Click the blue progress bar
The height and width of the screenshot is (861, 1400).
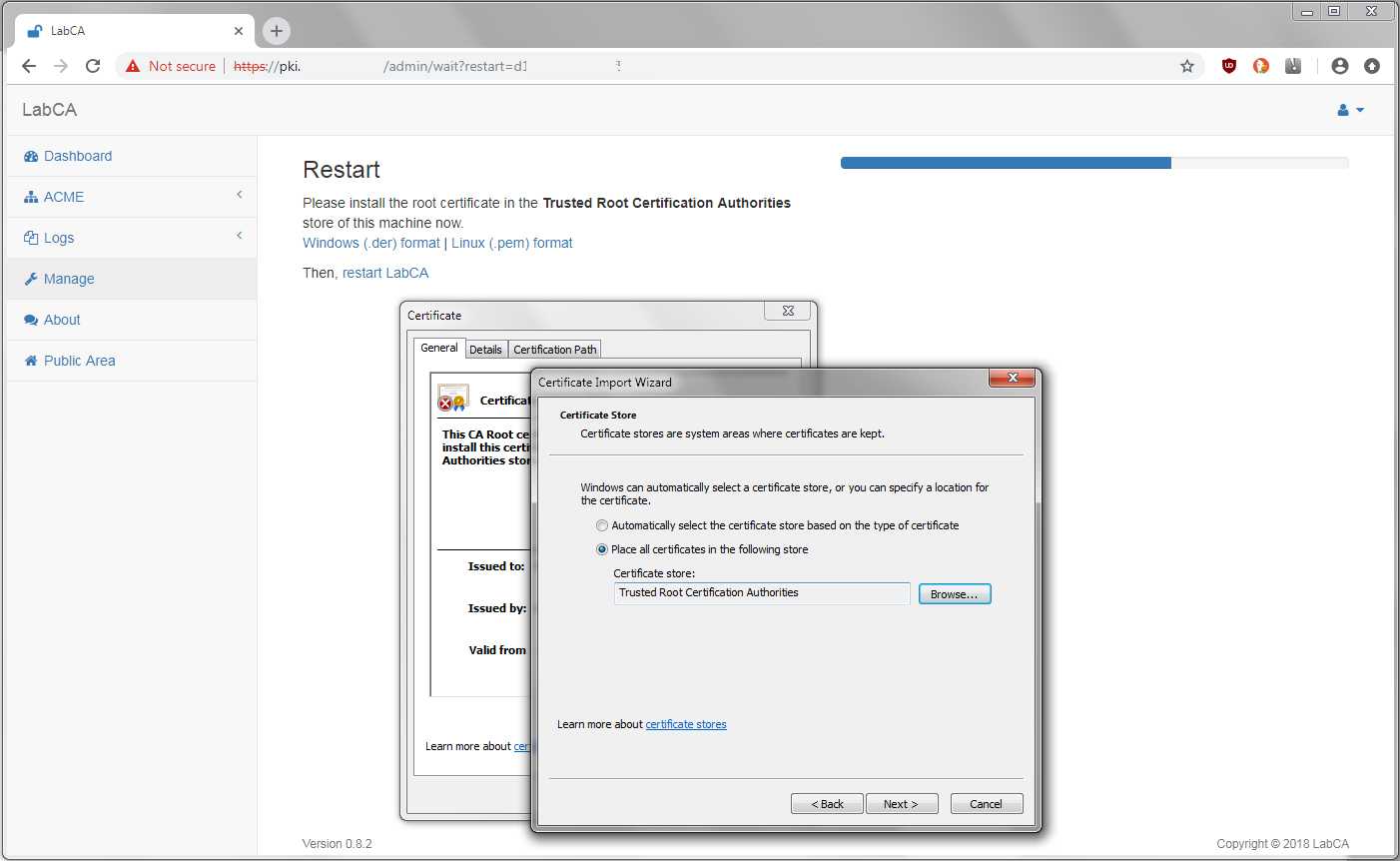[x=1006, y=162]
